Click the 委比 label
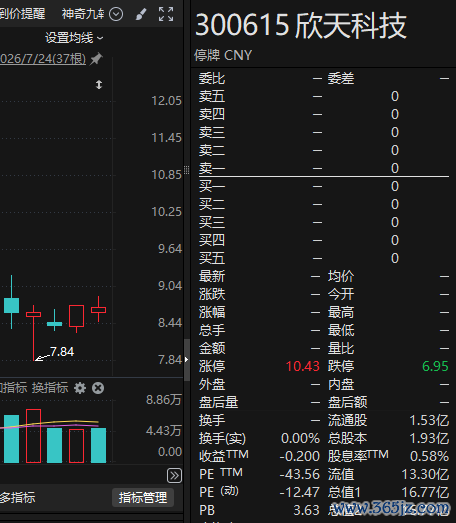The image size is (456, 523). click(212, 79)
